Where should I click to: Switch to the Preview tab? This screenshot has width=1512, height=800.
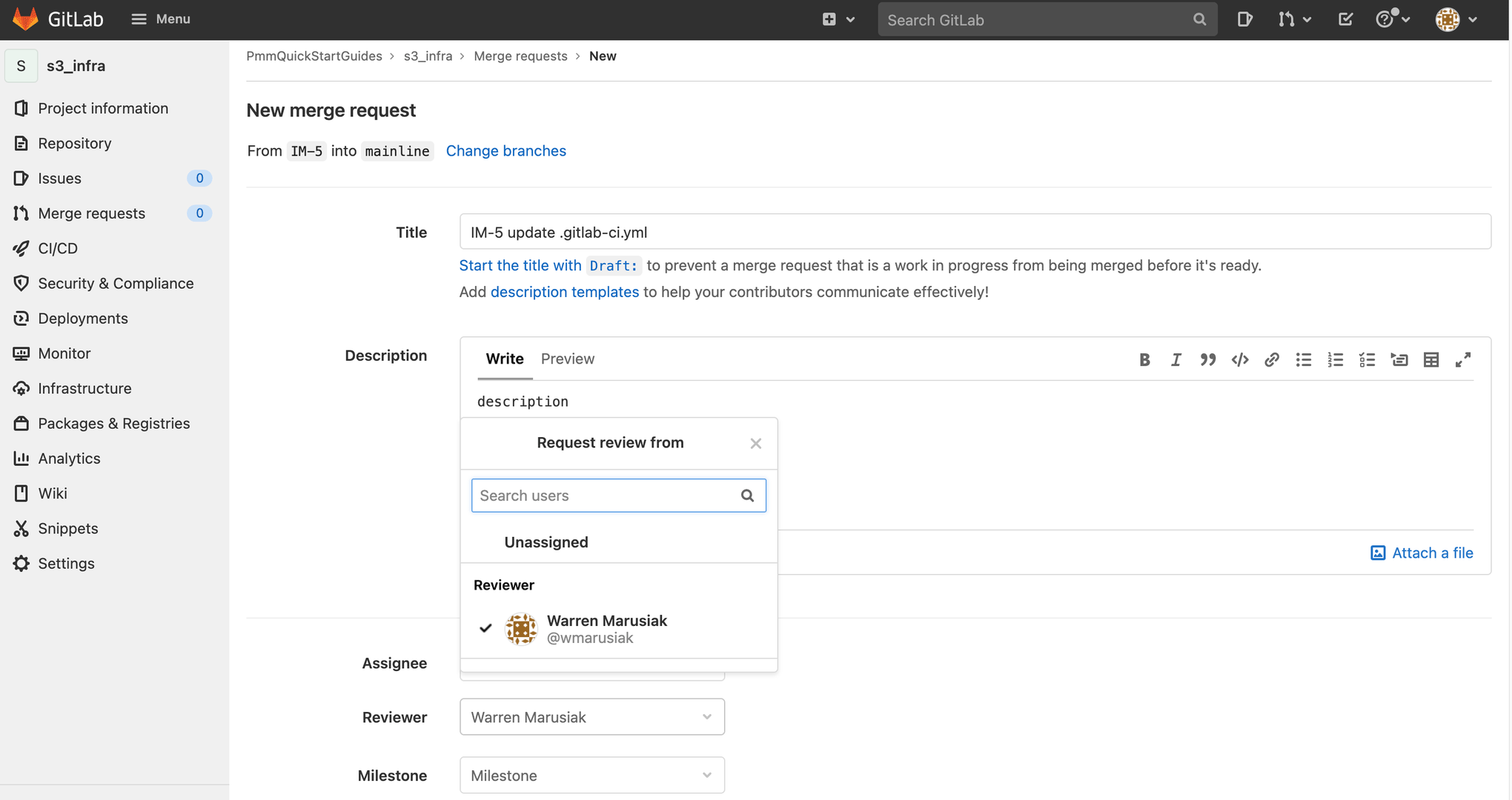(567, 358)
